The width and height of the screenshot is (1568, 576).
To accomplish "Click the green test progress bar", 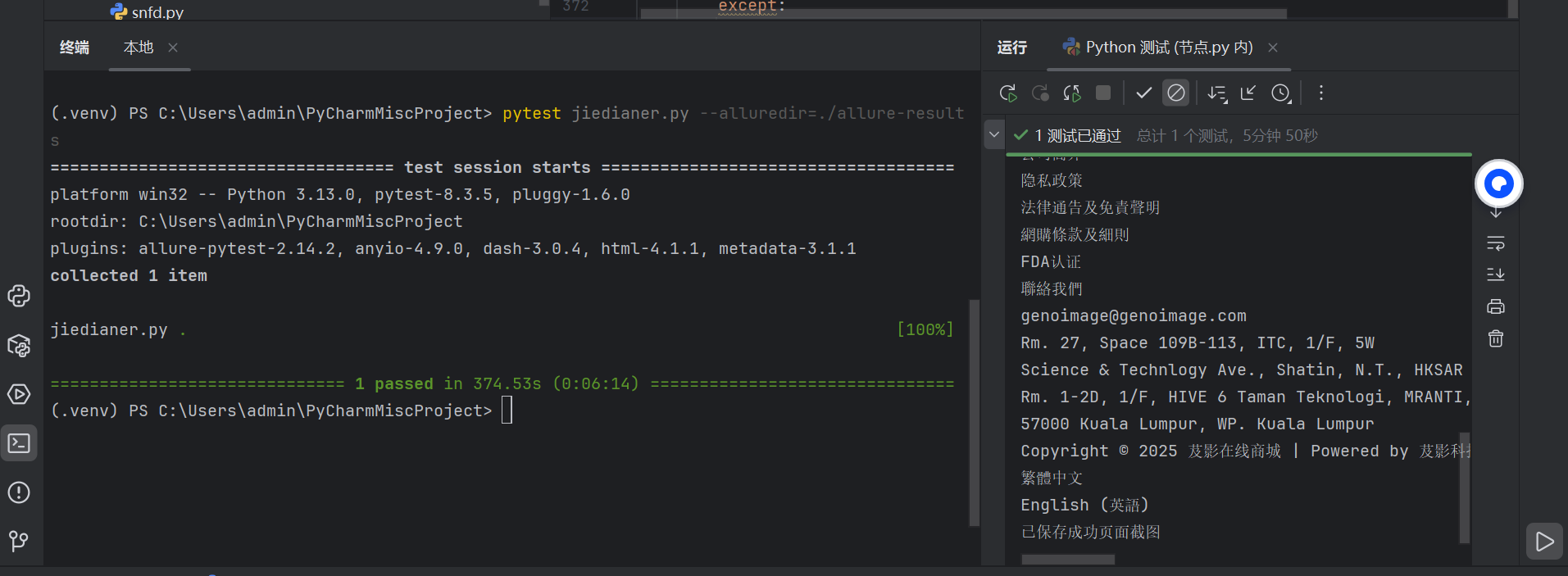I will point(1238,153).
